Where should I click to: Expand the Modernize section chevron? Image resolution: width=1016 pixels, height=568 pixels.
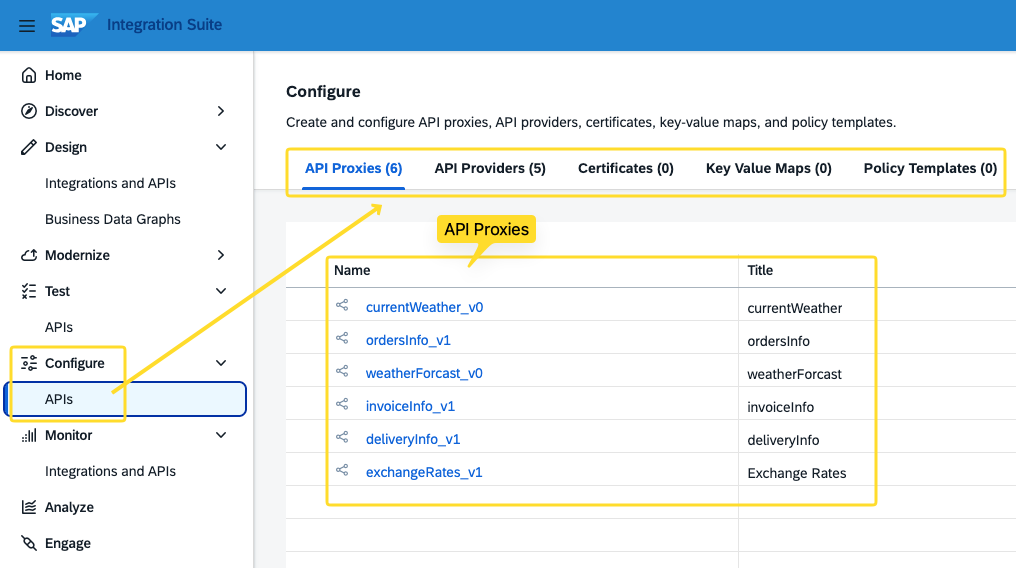pyautogui.click(x=221, y=255)
